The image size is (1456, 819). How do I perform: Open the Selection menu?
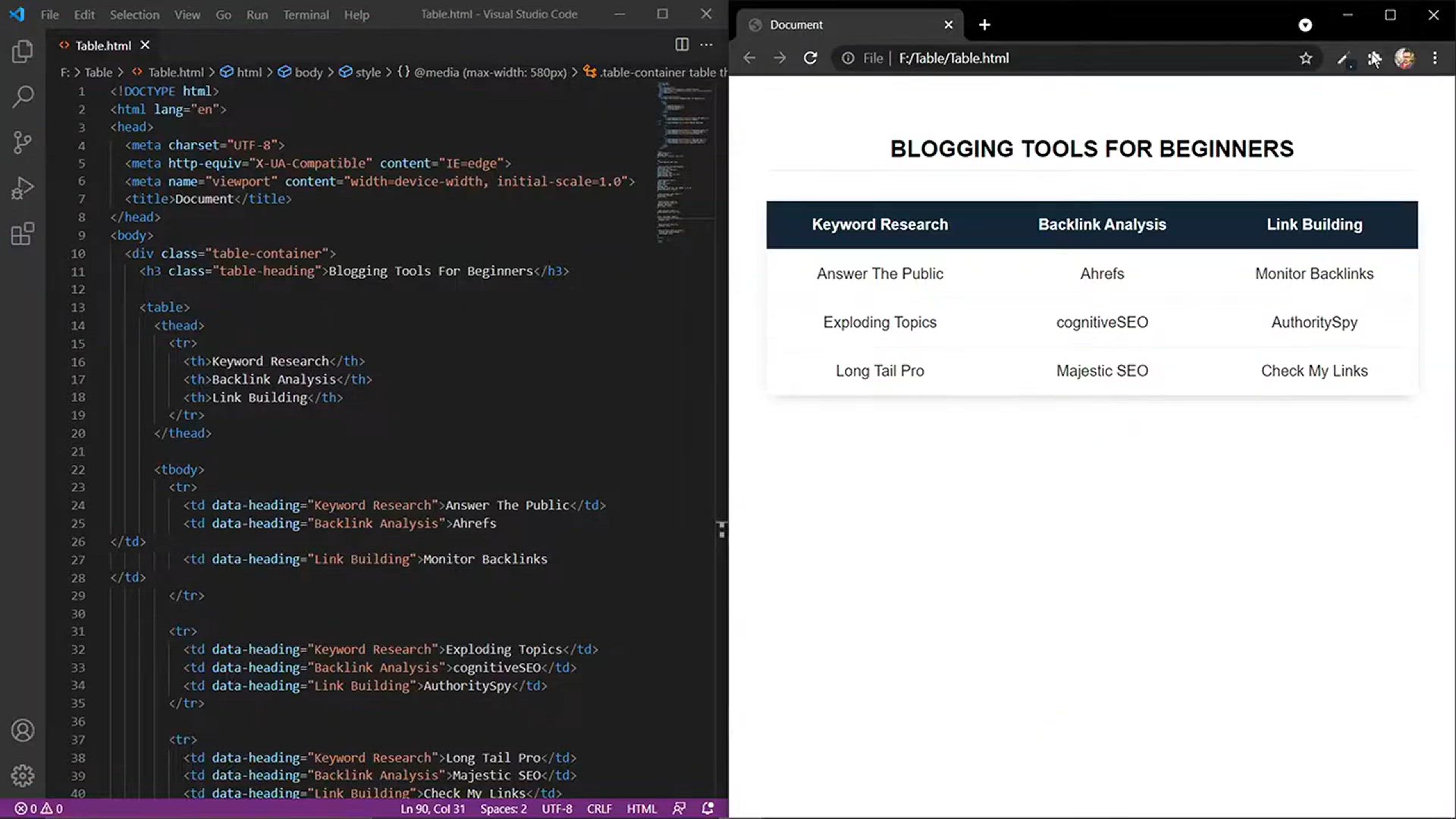pyautogui.click(x=134, y=14)
